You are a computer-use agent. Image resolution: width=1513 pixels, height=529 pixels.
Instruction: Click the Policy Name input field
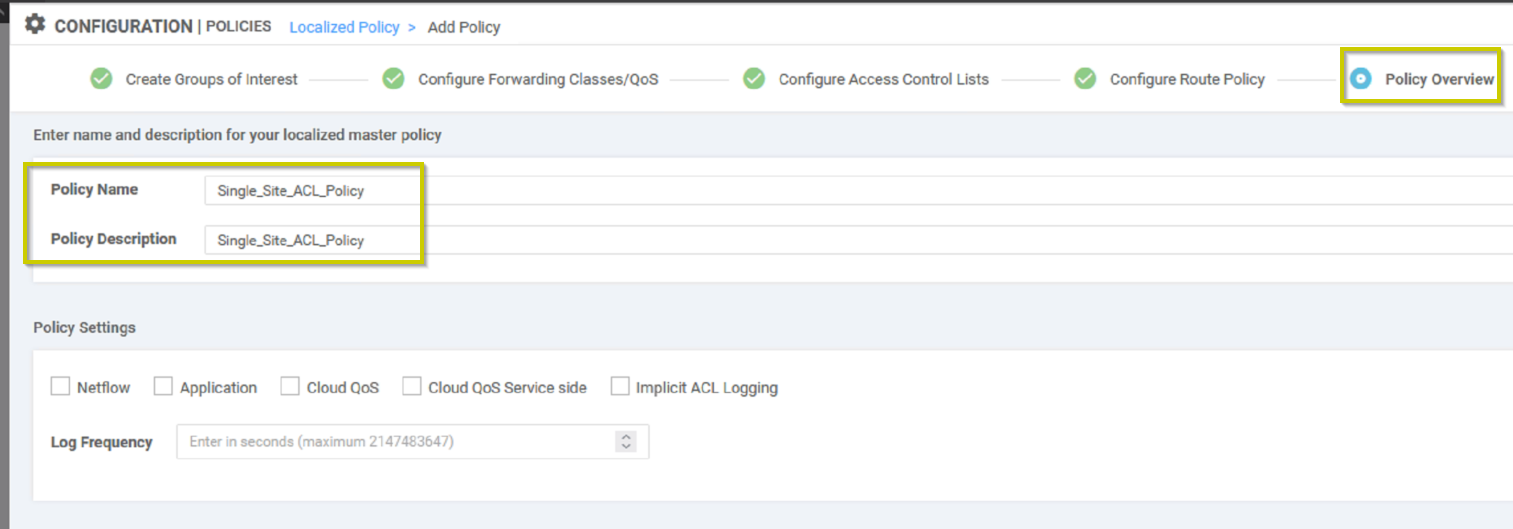tap(858, 190)
